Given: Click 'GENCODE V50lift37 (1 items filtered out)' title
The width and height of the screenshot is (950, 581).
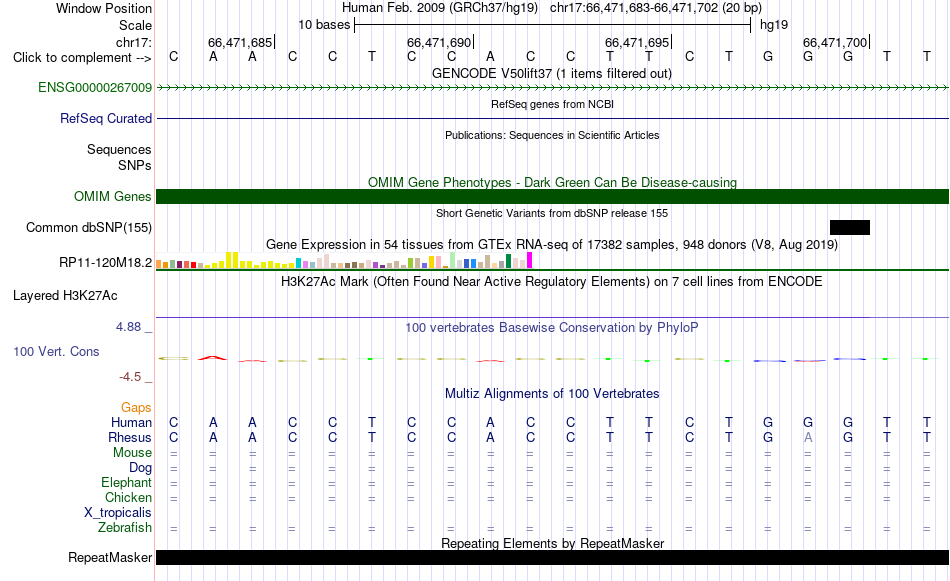Looking at the screenshot, I should 552,74.
